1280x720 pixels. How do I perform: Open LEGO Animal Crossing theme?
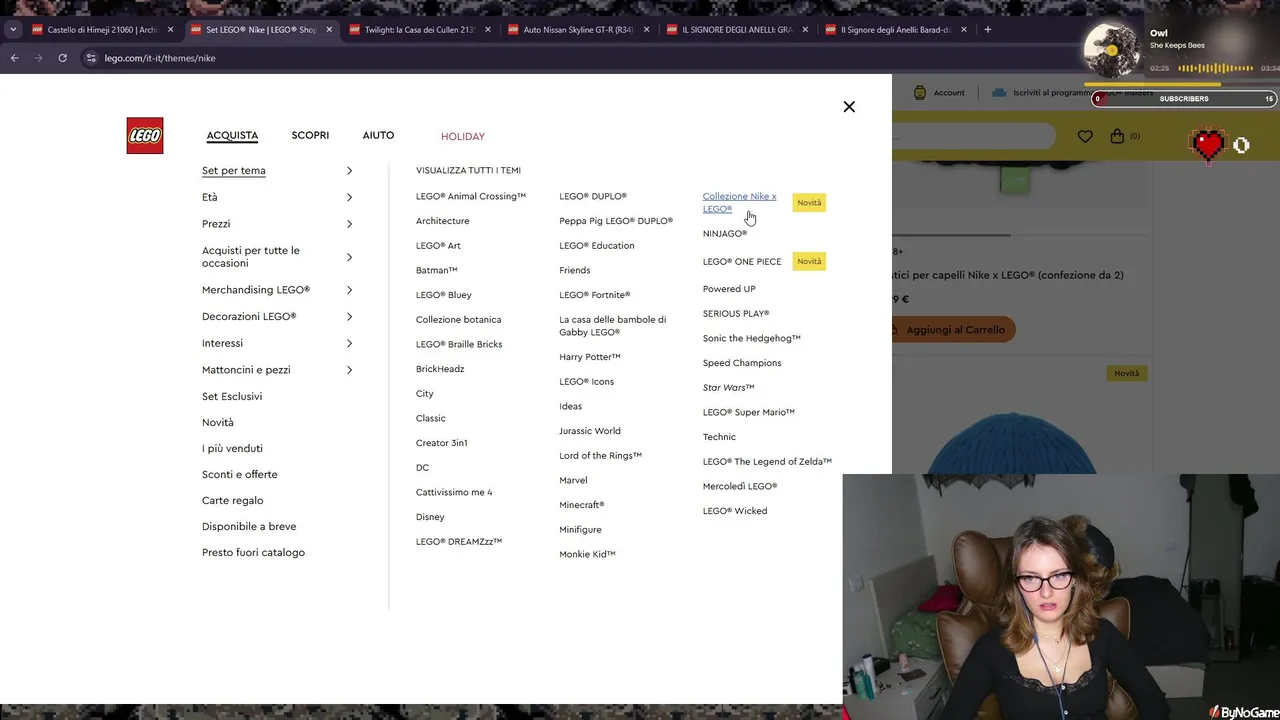point(471,196)
